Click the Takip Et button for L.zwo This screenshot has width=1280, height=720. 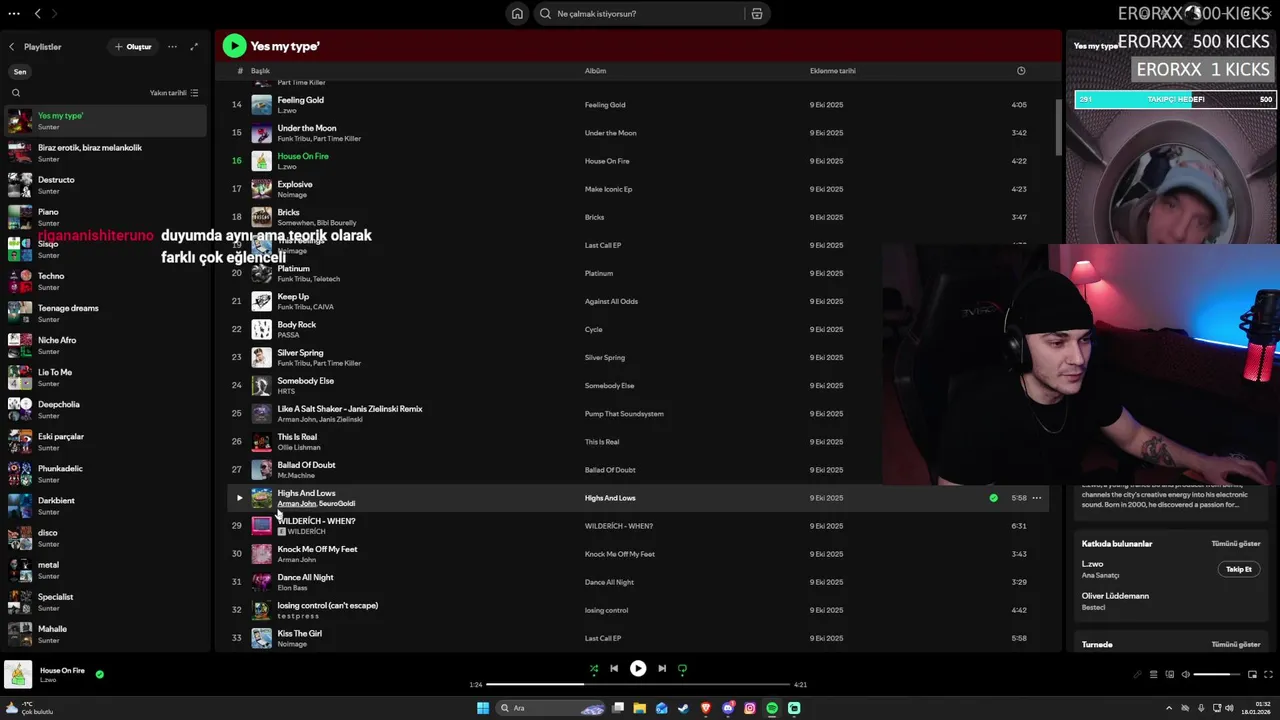tap(1239, 569)
